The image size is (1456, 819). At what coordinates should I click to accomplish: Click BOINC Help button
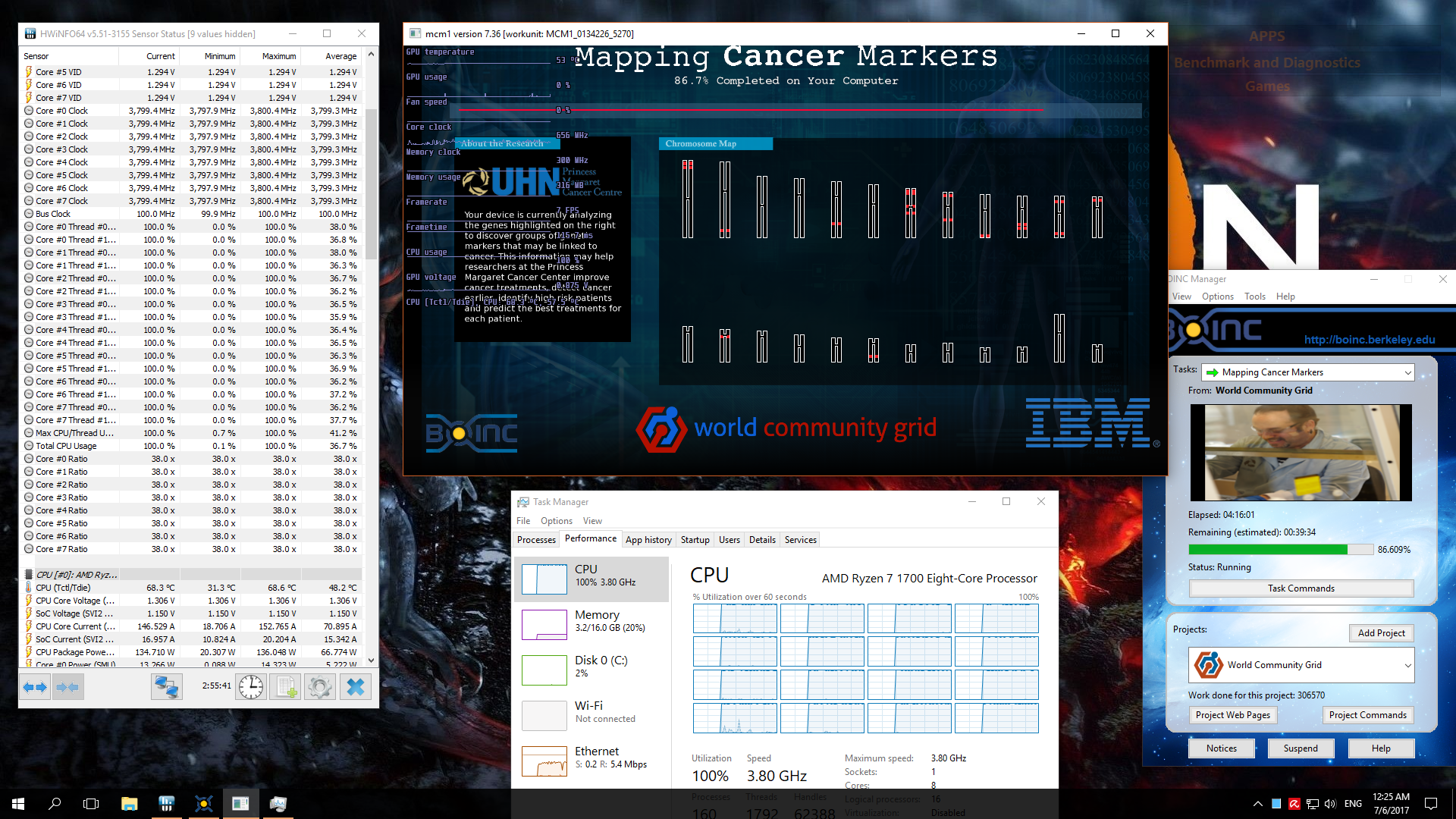point(1381,748)
